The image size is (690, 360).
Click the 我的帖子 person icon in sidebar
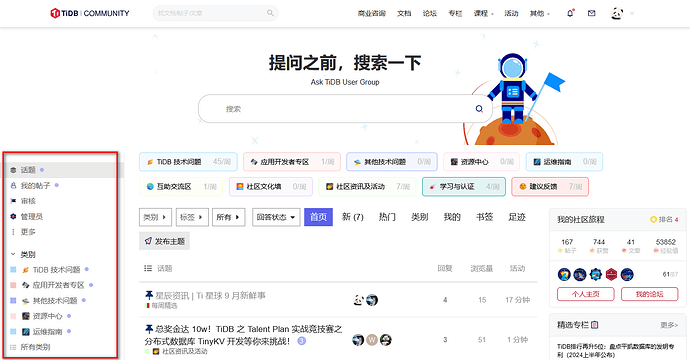tap(13, 186)
